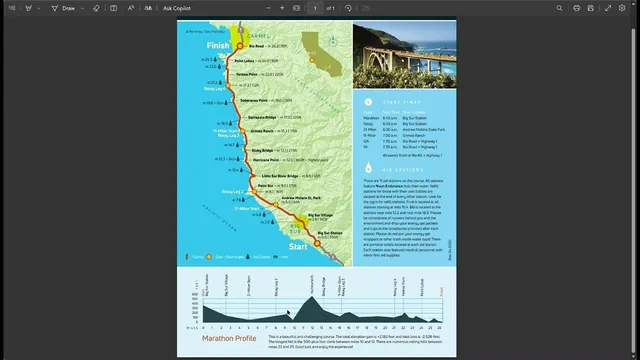The image size is (640, 360).
Task: Click the translate/text icon next to Ask Copilot
Action: [148, 8]
